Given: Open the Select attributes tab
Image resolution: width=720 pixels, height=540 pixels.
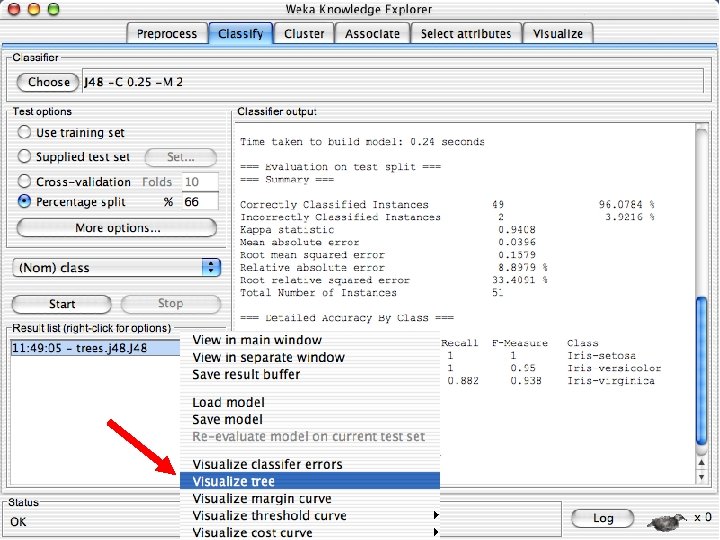Looking at the screenshot, I should tap(466, 34).
